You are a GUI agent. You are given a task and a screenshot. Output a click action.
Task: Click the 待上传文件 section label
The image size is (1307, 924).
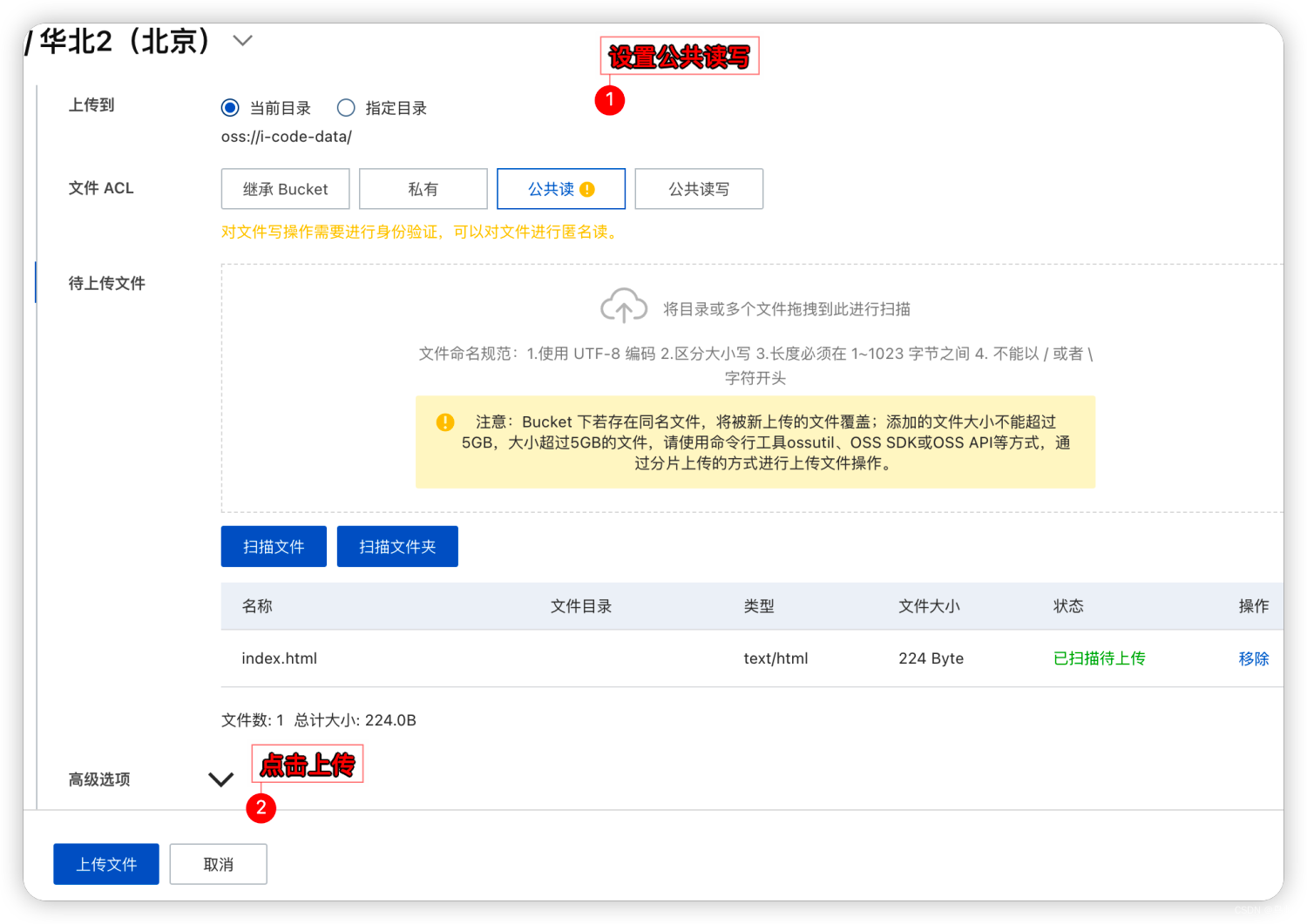click(x=107, y=283)
